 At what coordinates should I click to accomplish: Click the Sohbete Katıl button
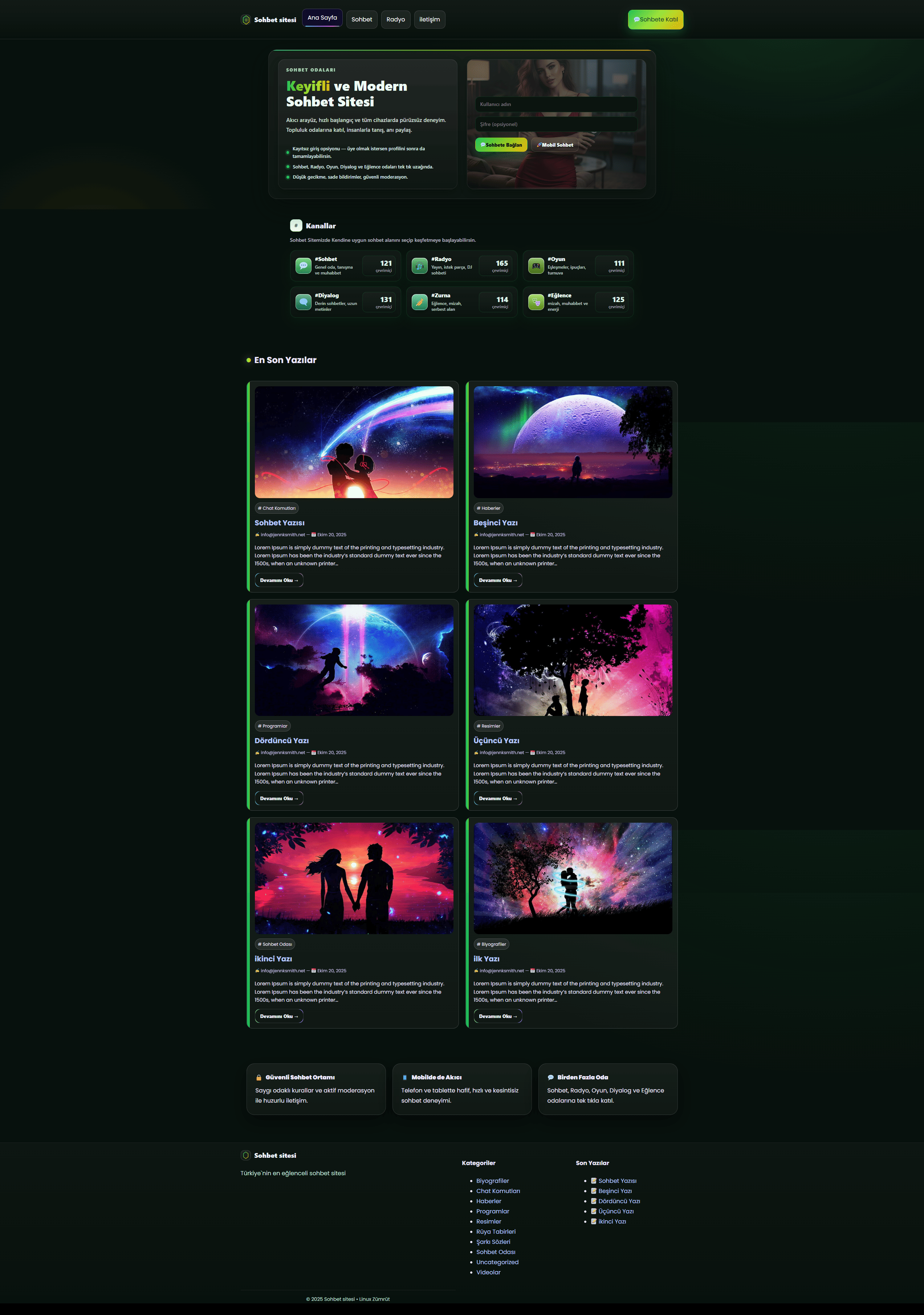coord(655,19)
